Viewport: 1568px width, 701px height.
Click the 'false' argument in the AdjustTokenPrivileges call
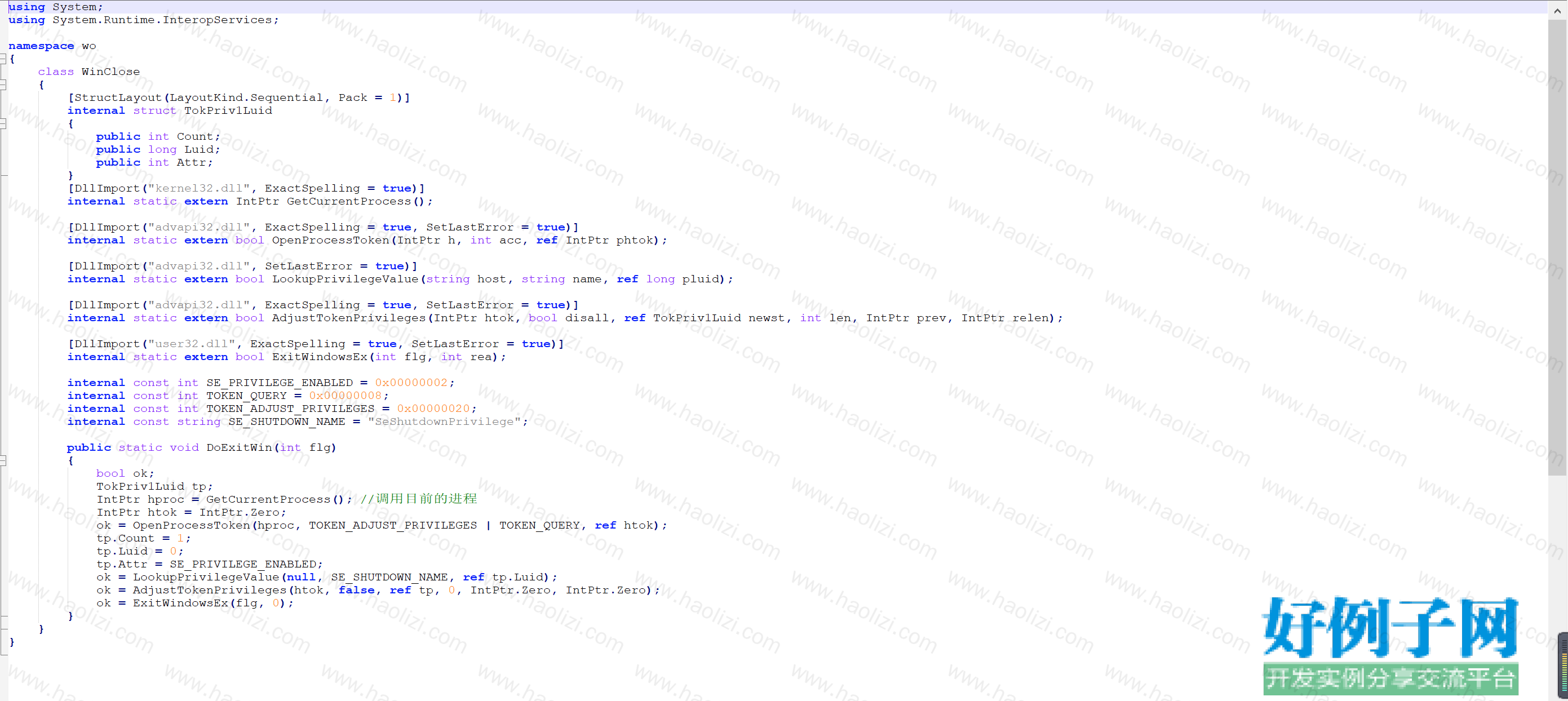click(357, 590)
